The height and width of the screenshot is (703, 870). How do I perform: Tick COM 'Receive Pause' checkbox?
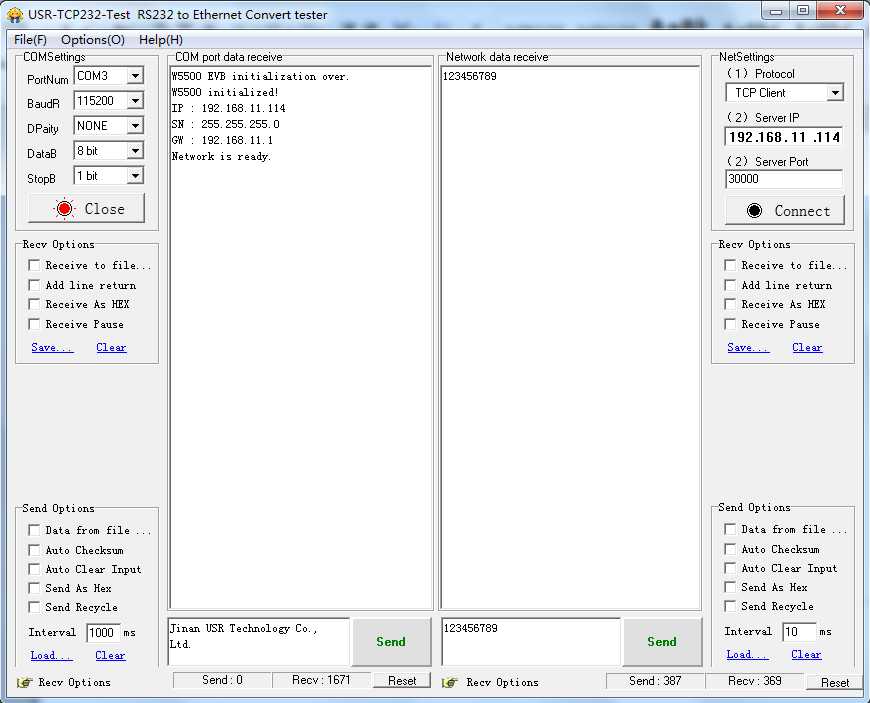point(34,324)
